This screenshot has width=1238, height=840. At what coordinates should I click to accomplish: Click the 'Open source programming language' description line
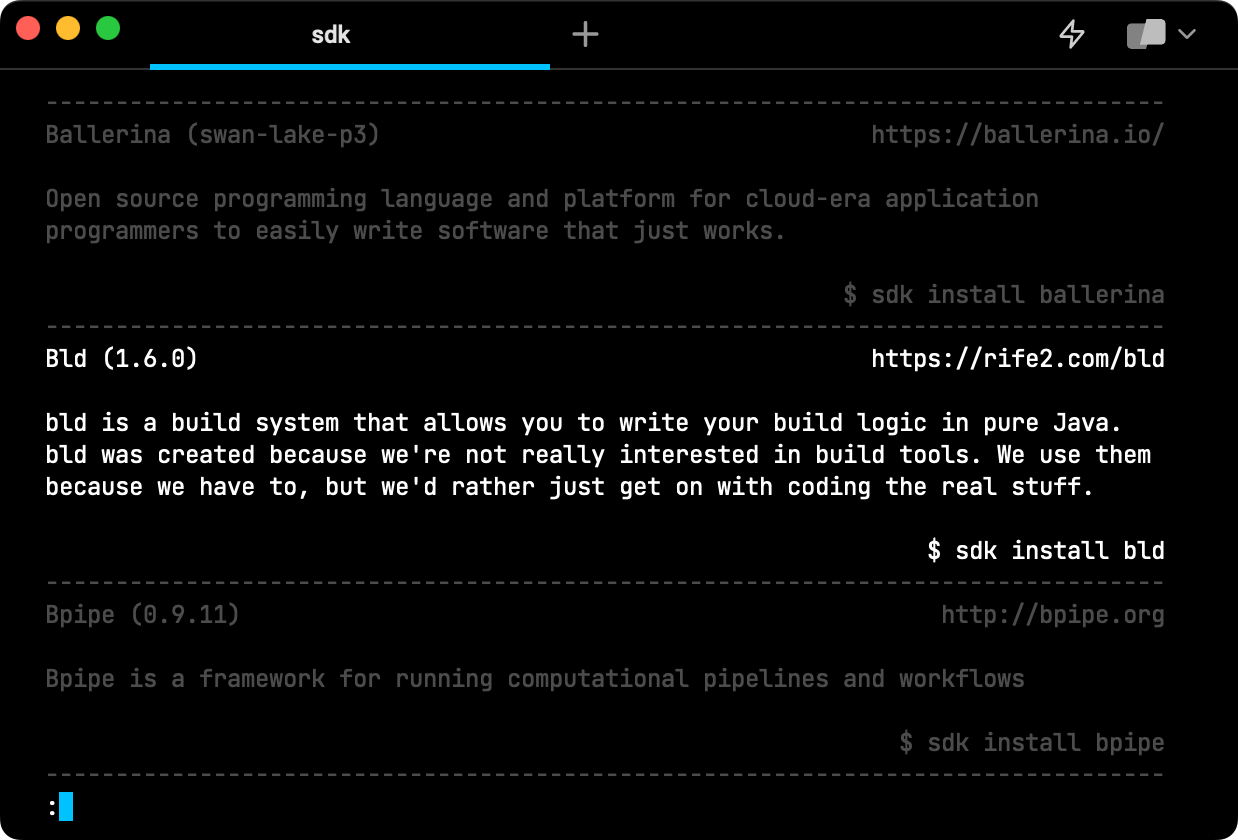(542, 198)
